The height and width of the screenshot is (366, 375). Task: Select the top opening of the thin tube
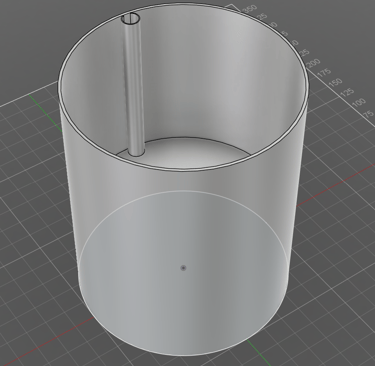(131, 19)
